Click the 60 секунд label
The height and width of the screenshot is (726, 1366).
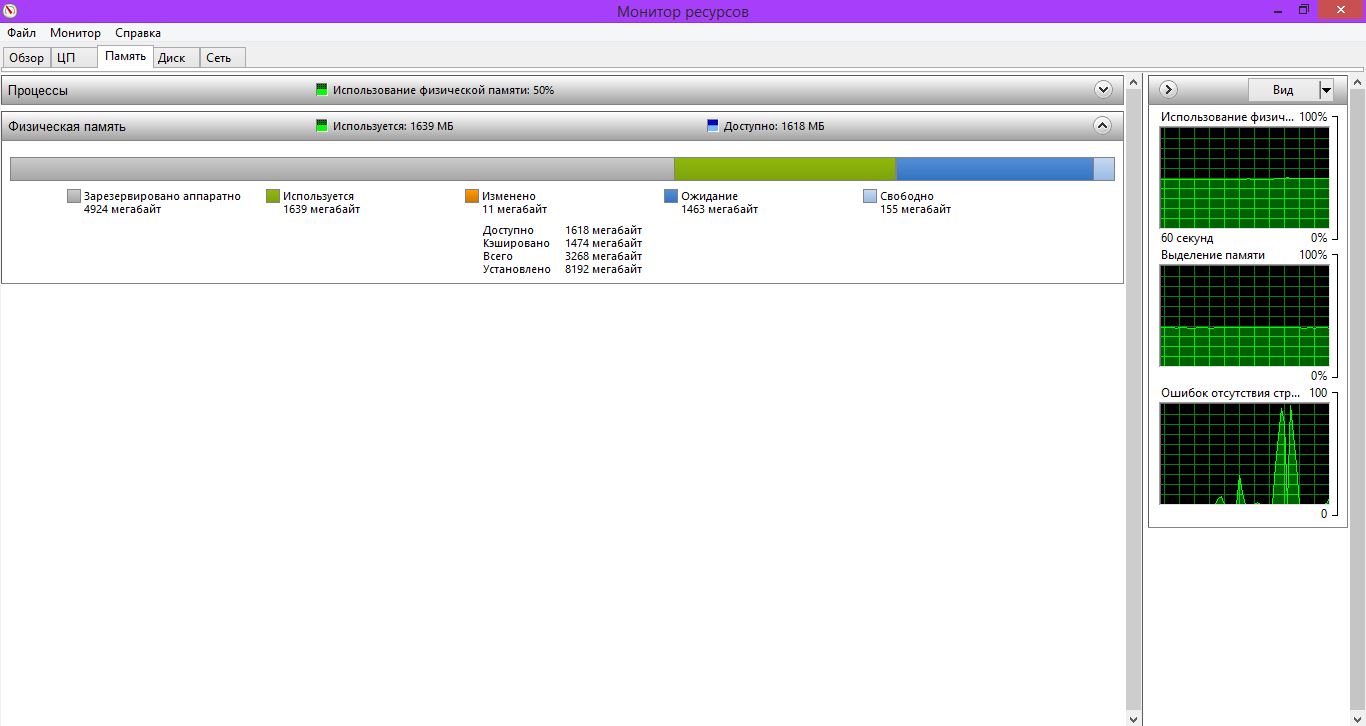(x=1187, y=238)
